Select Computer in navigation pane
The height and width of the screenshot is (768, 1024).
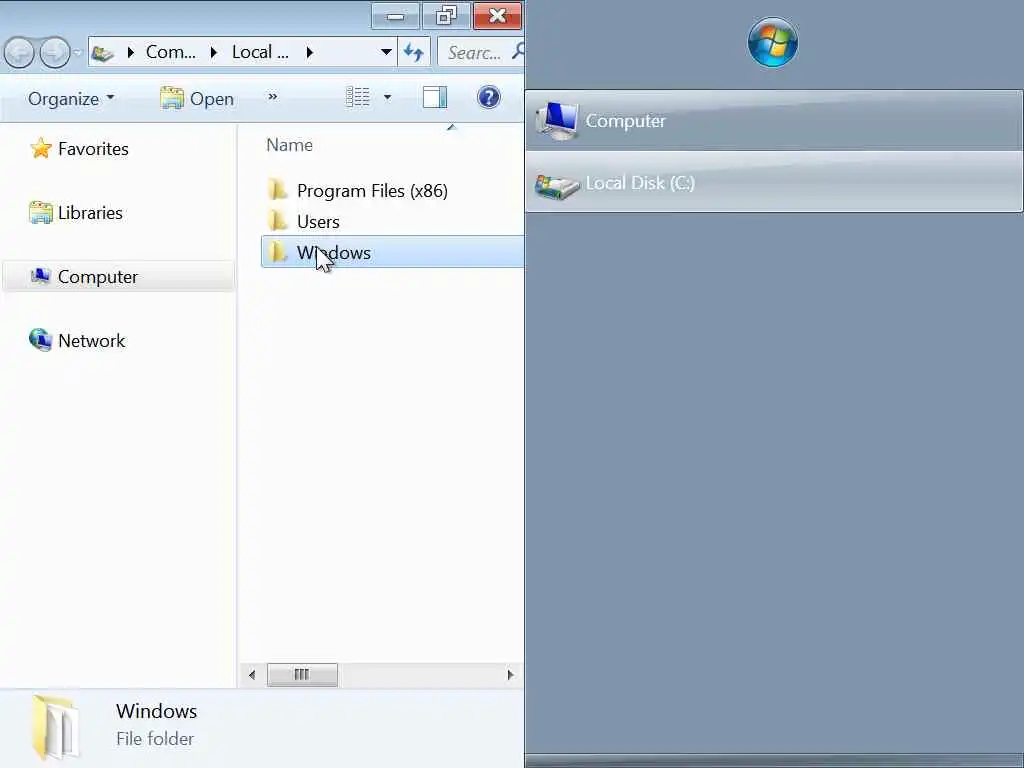tap(118, 277)
